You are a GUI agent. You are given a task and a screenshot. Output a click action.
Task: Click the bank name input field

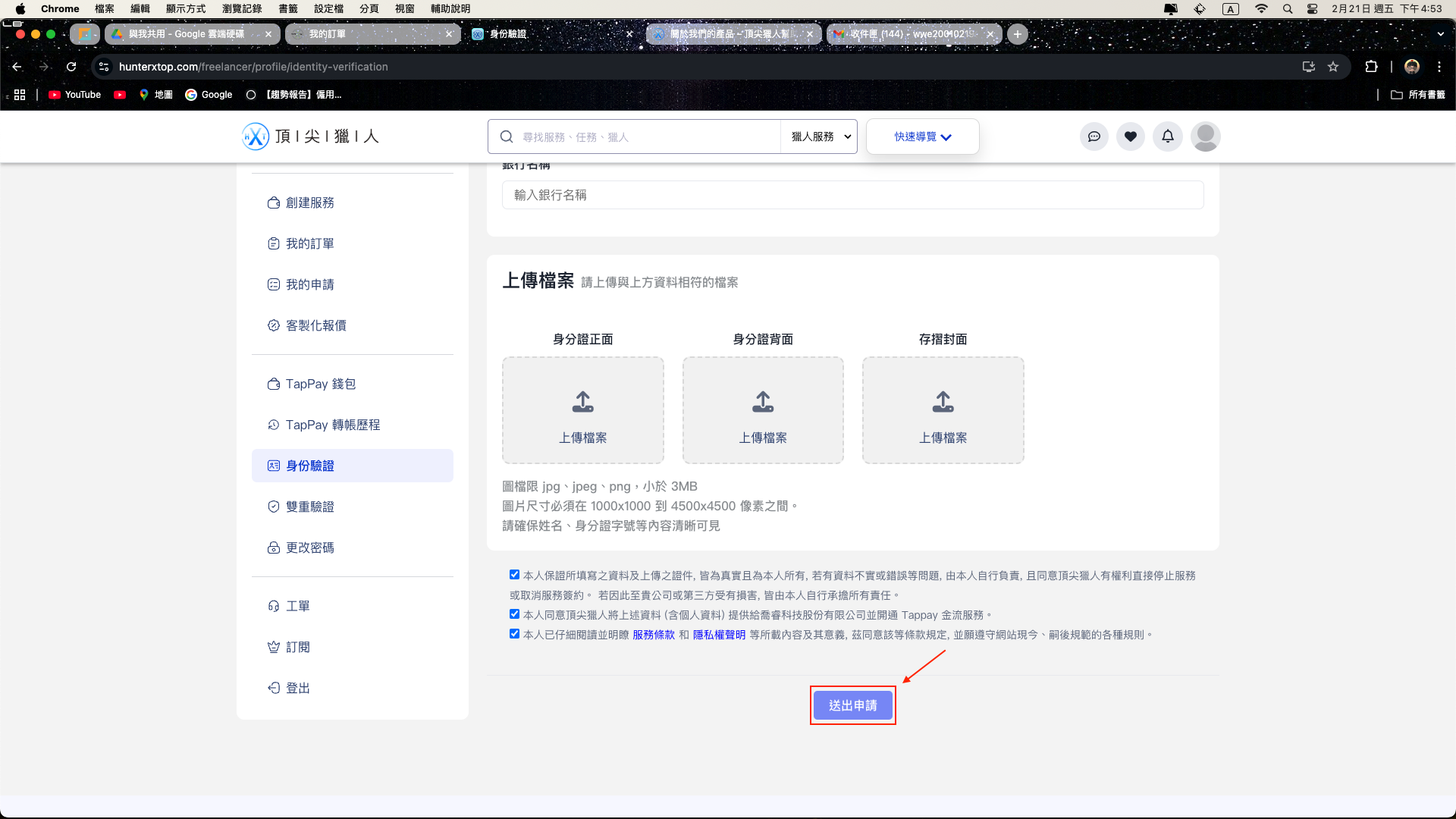coord(852,195)
